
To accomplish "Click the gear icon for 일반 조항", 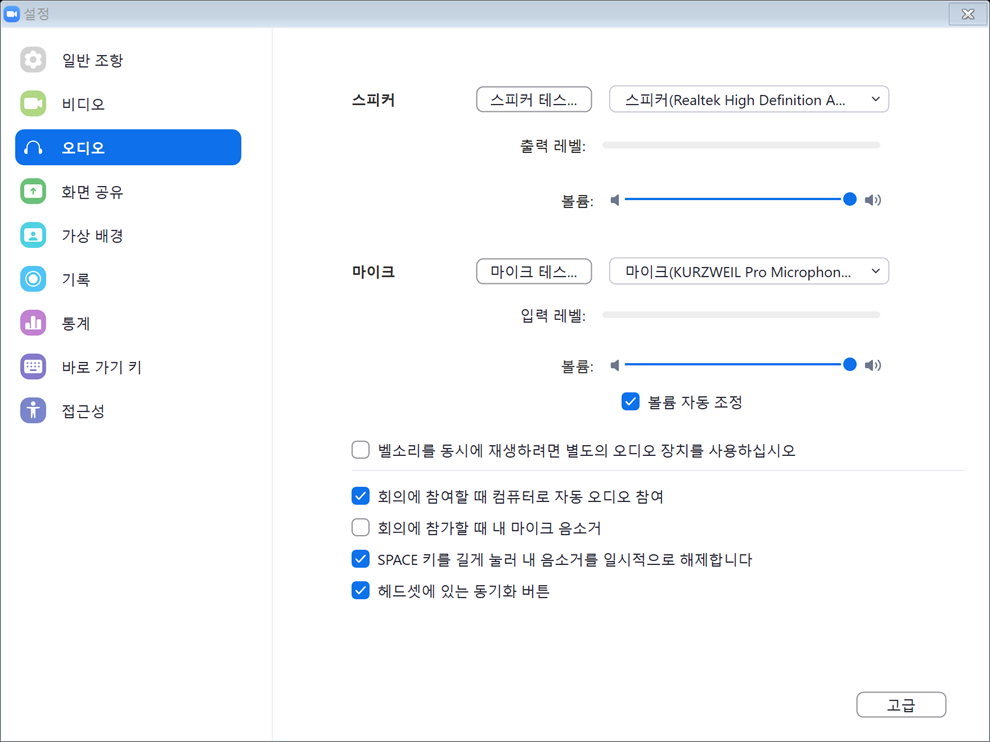I will click(33, 60).
